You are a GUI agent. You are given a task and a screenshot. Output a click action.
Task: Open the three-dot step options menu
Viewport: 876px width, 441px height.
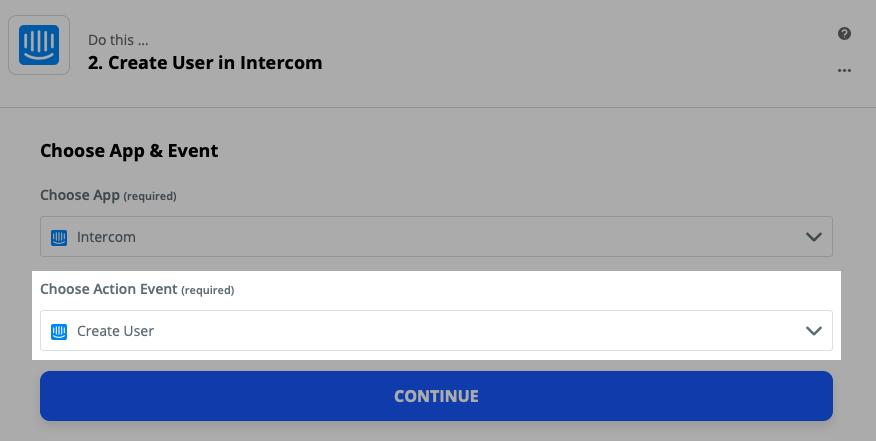[844, 70]
